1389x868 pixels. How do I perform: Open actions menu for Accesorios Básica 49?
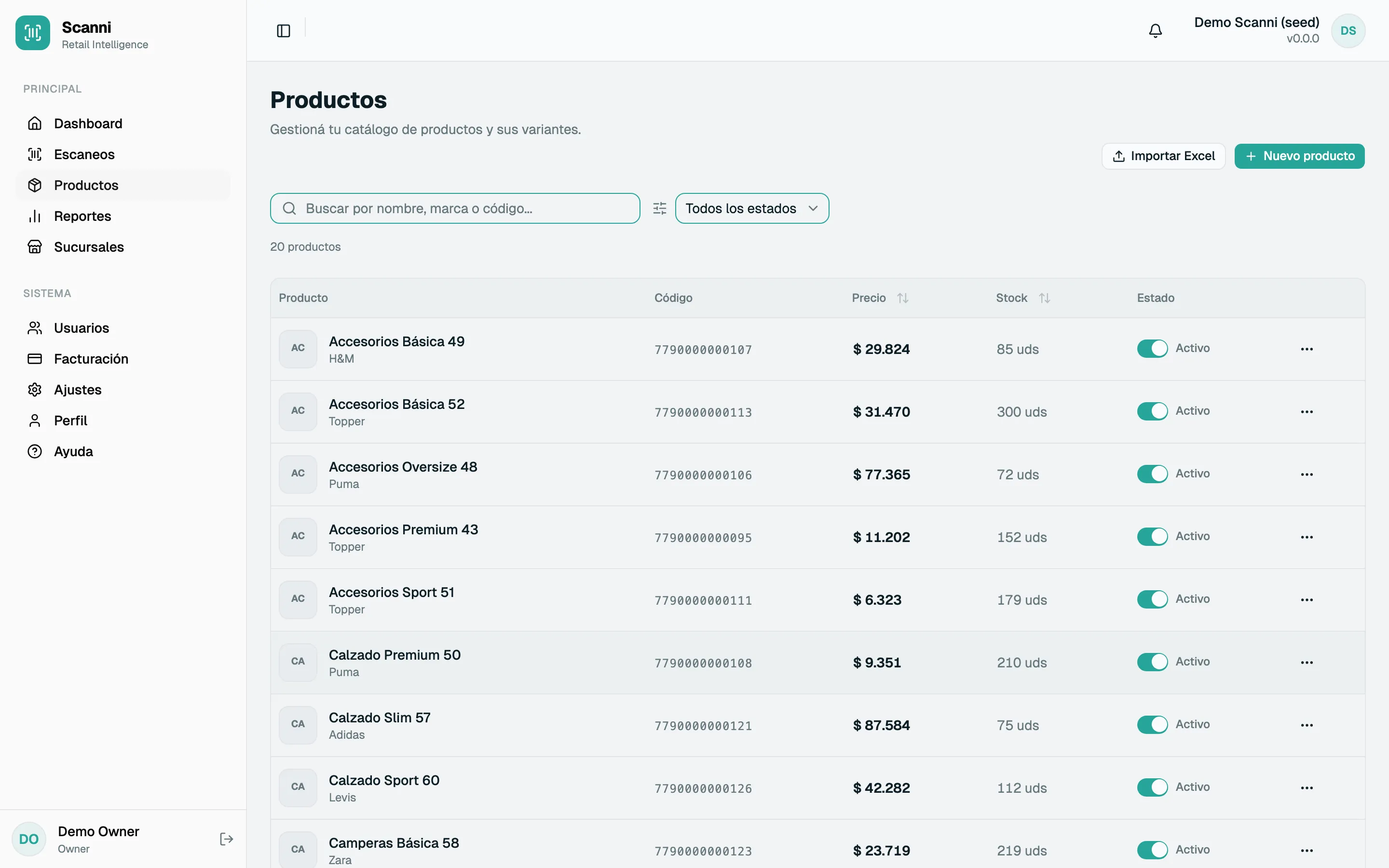click(1307, 349)
